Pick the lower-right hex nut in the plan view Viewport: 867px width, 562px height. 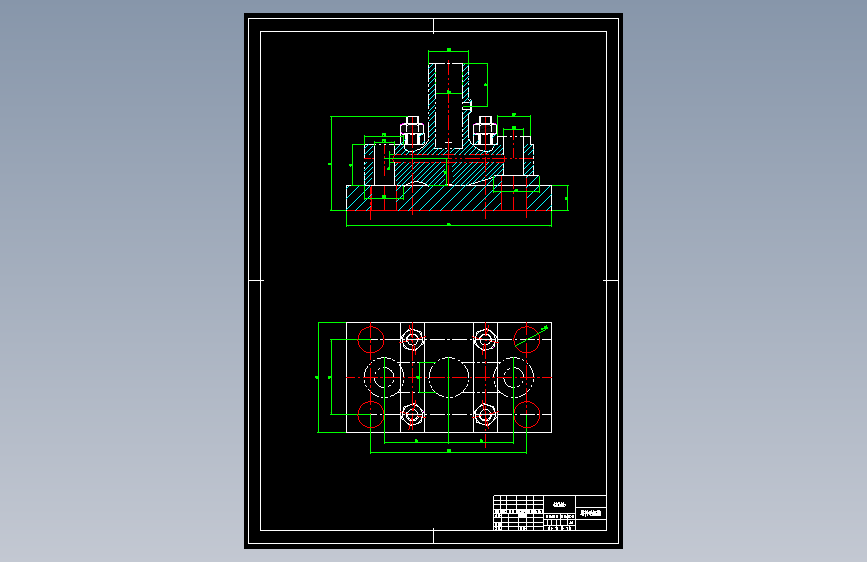point(485,415)
